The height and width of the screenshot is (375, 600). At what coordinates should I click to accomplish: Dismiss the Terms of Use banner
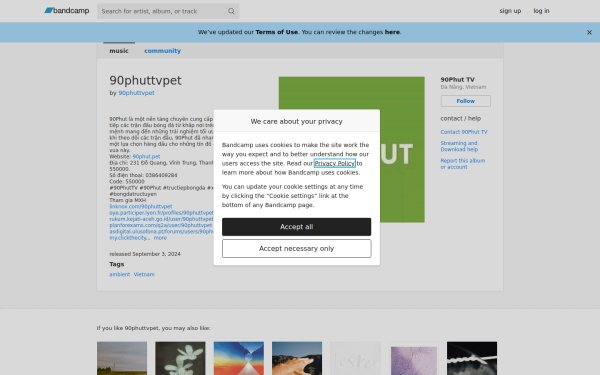(x=589, y=33)
